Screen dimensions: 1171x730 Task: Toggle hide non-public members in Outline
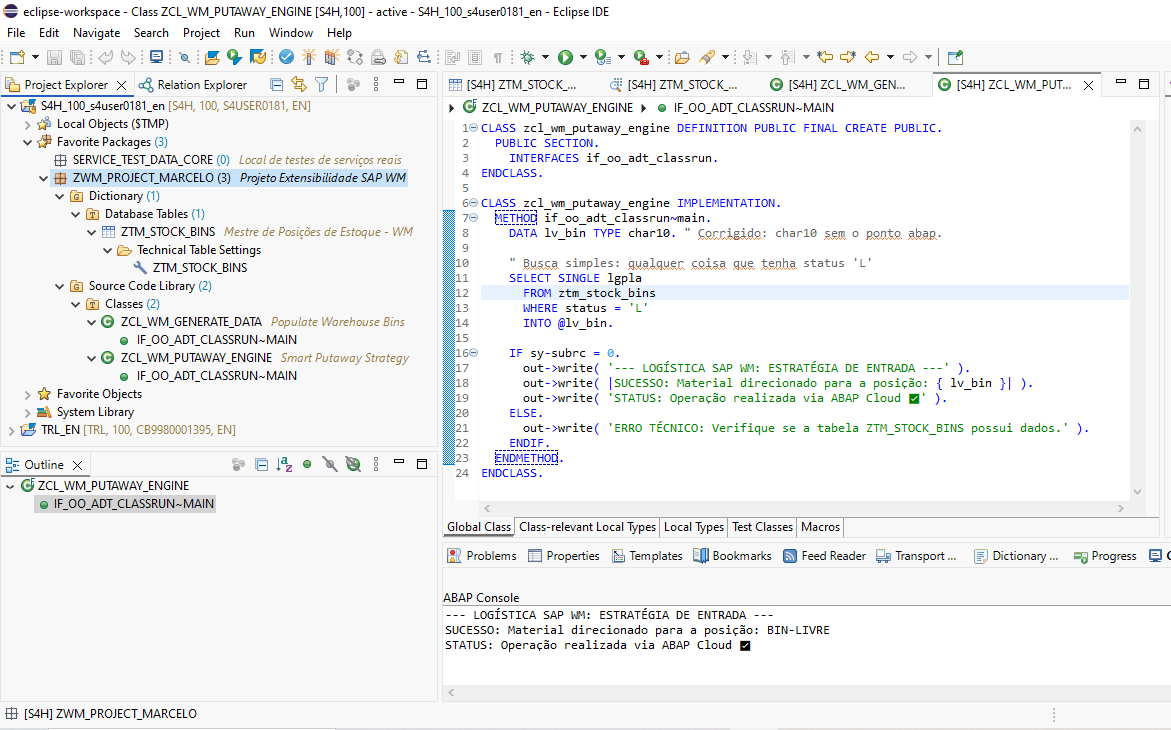pos(307,464)
